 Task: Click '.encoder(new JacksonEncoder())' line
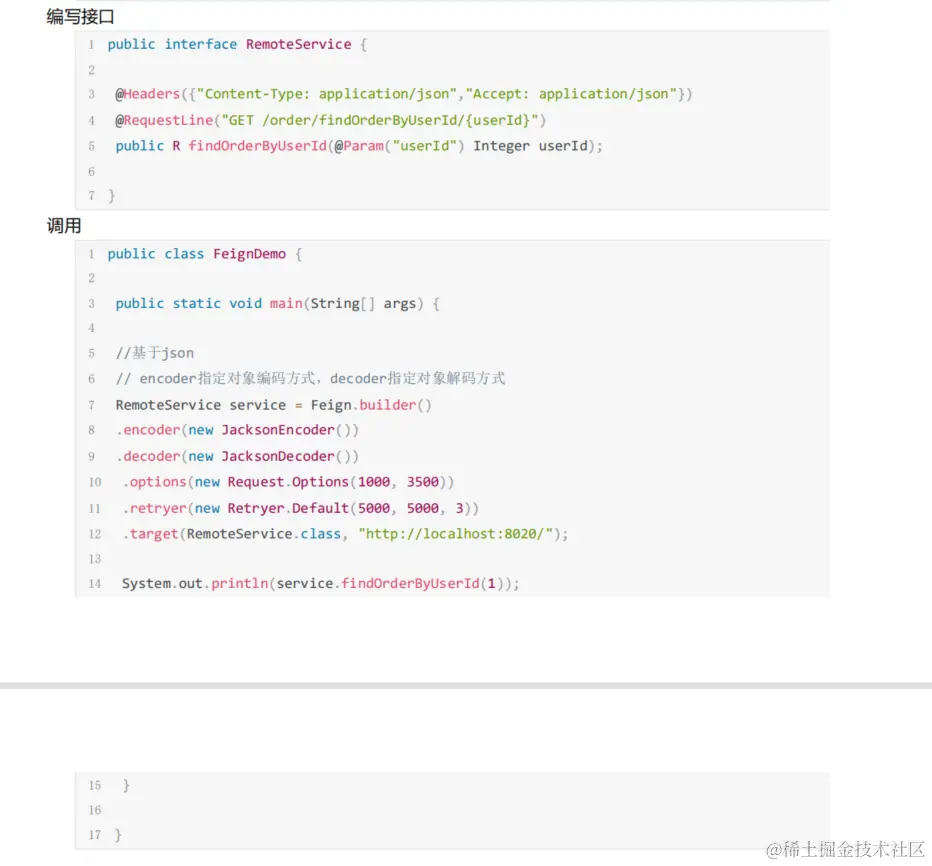pos(237,430)
